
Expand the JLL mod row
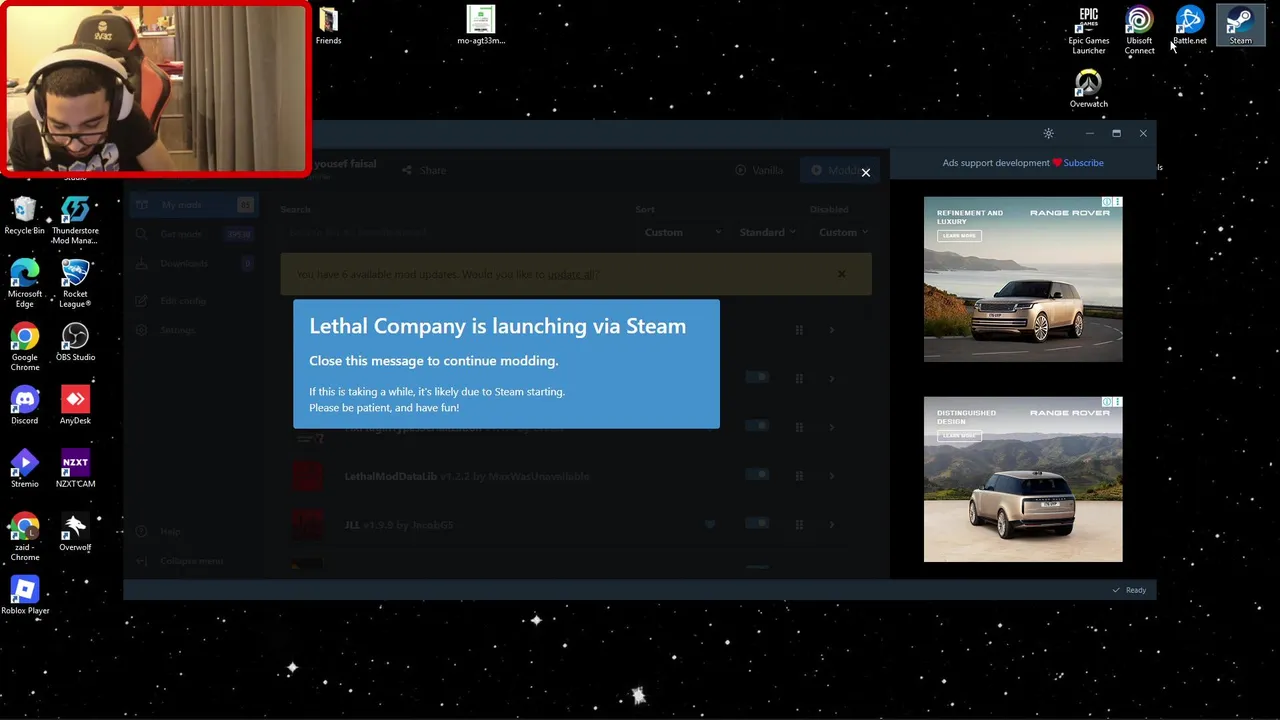[832, 525]
